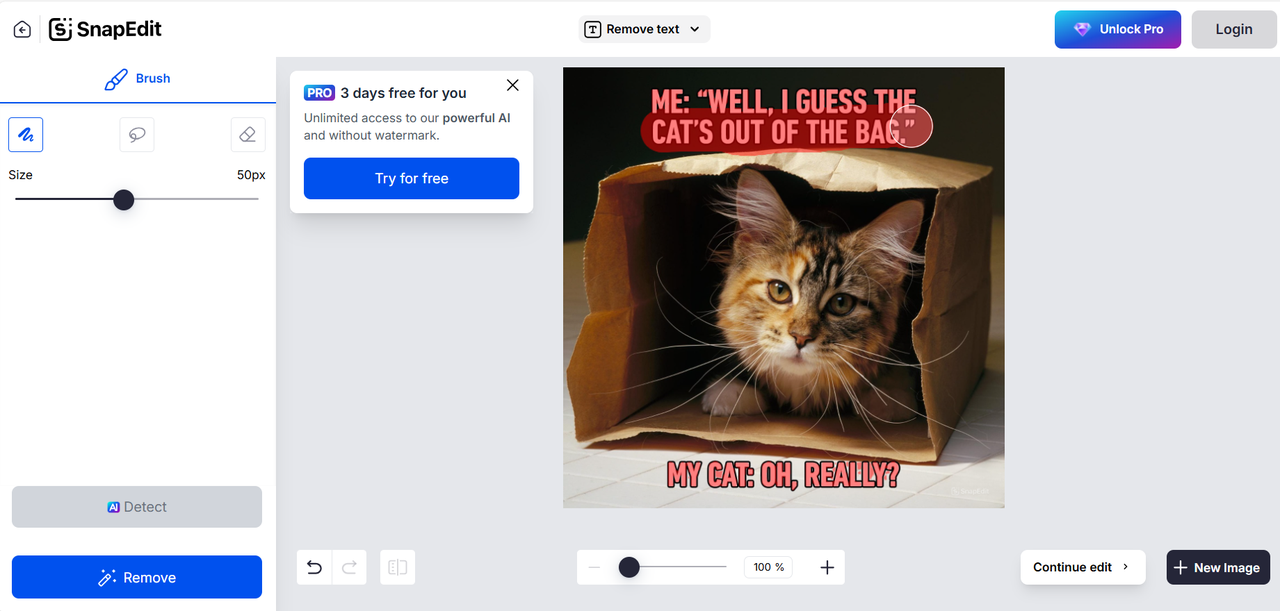Click the redo arrow icon

tap(349, 567)
